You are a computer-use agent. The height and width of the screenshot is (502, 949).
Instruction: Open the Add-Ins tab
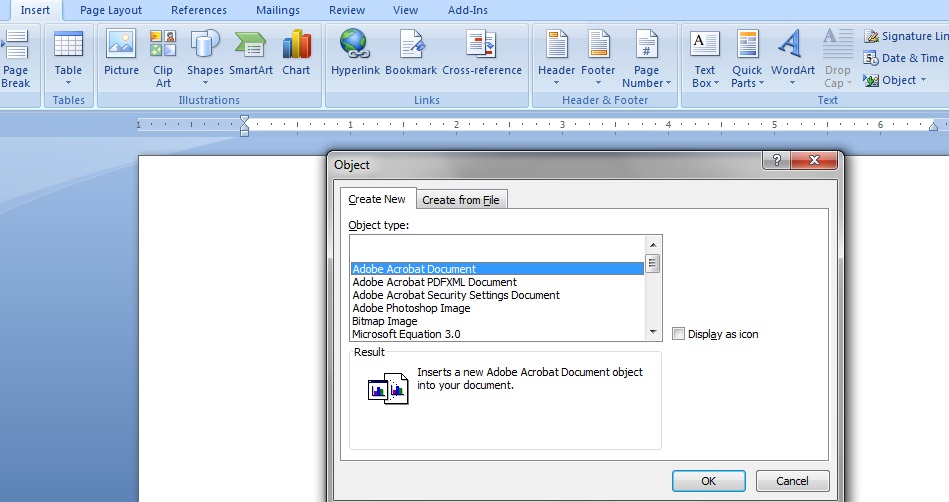(467, 10)
